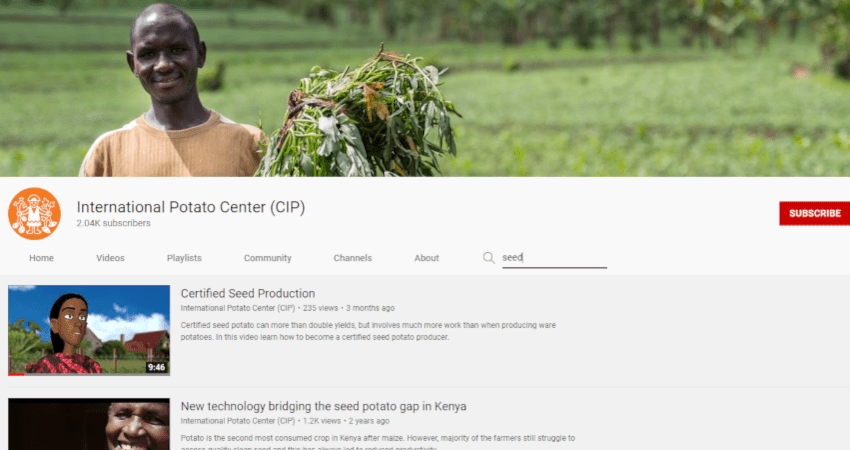The image size is (850, 450).
Task: Click the Kenya seed potato video thumbnail
Action: pyautogui.click(x=89, y=424)
